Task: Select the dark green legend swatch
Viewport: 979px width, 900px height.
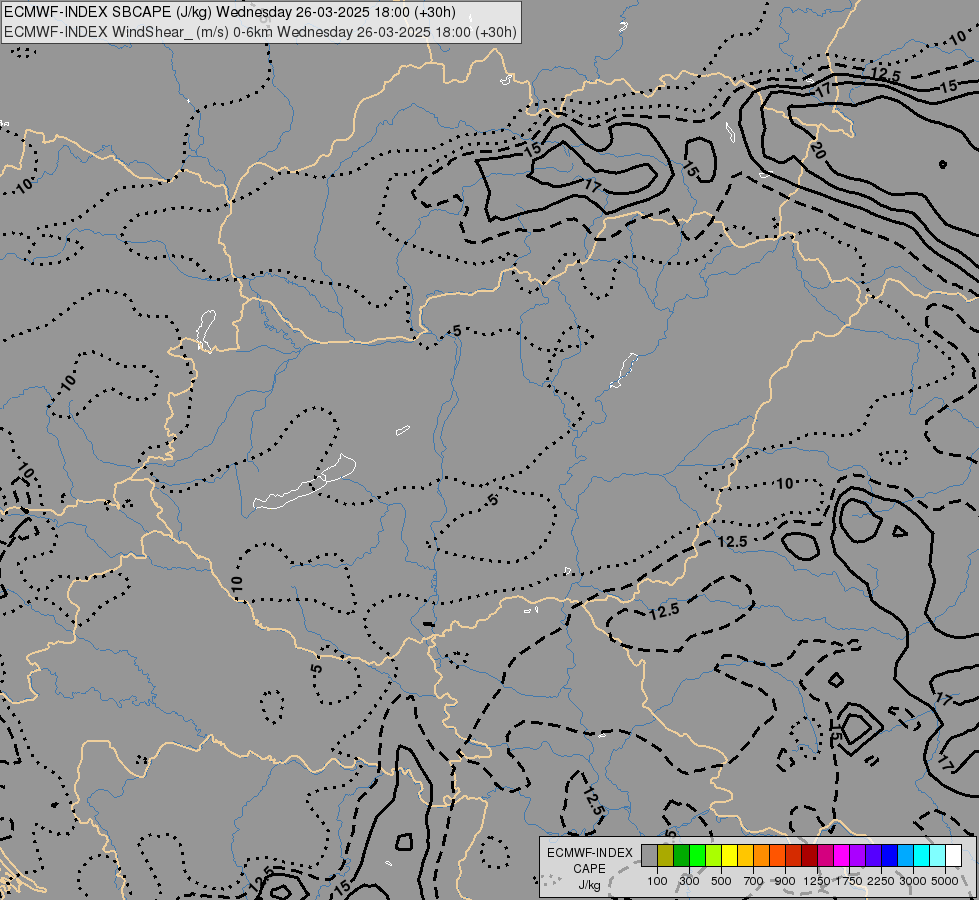Action: [x=681, y=855]
